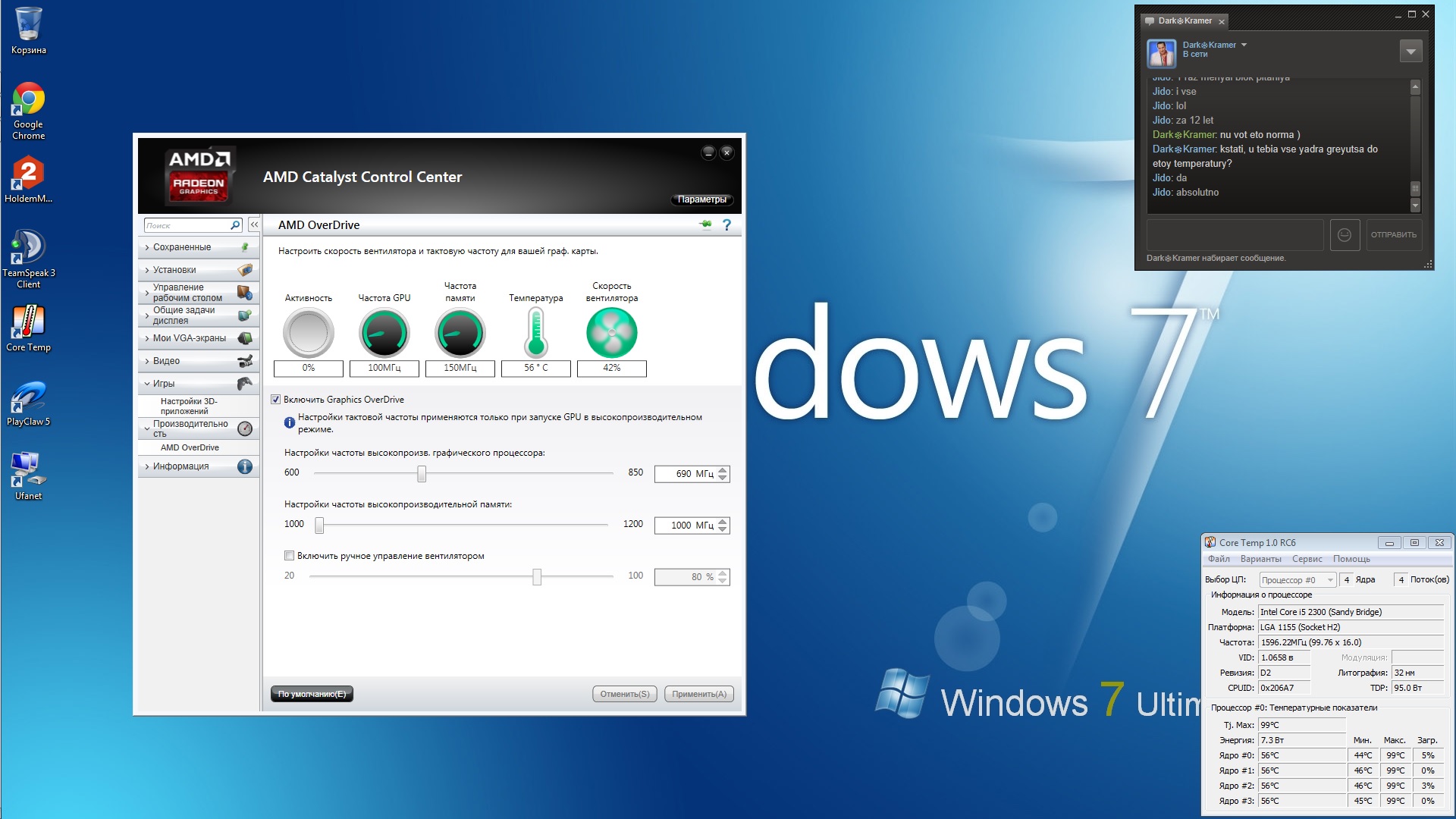Click the Steam chat scrollbar down arrow
Image resolution: width=1456 pixels, height=819 pixels.
[x=1415, y=206]
